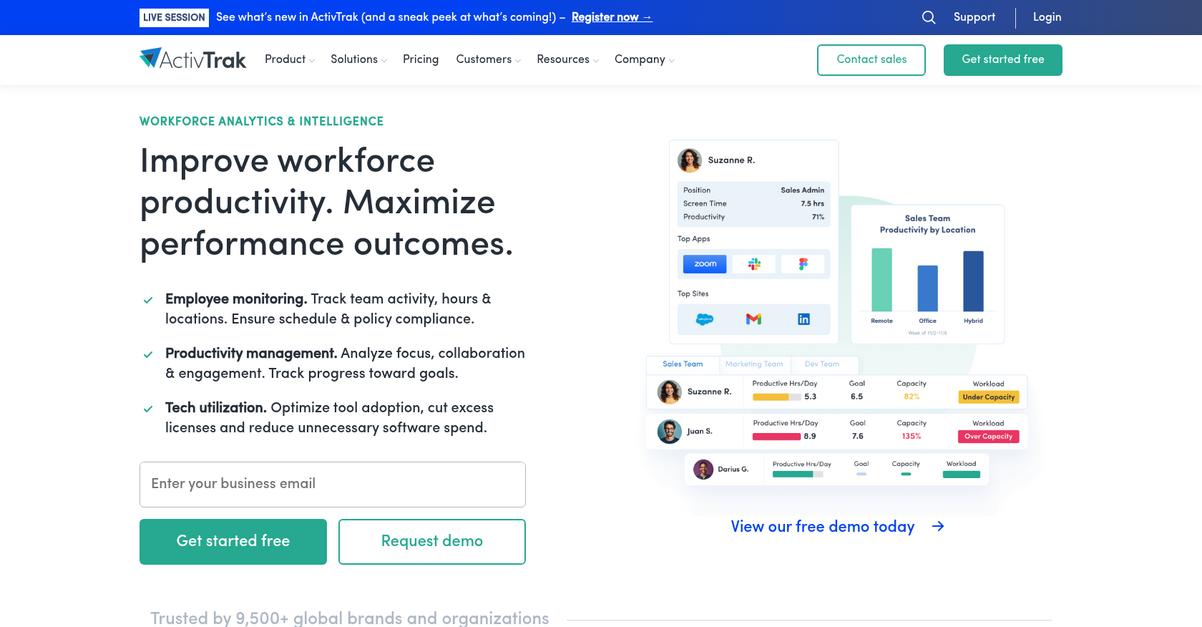The height and width of the screenshot is (627, 1202).
Task: Click Juan S. avatar
Action: [x=669, y=431]
